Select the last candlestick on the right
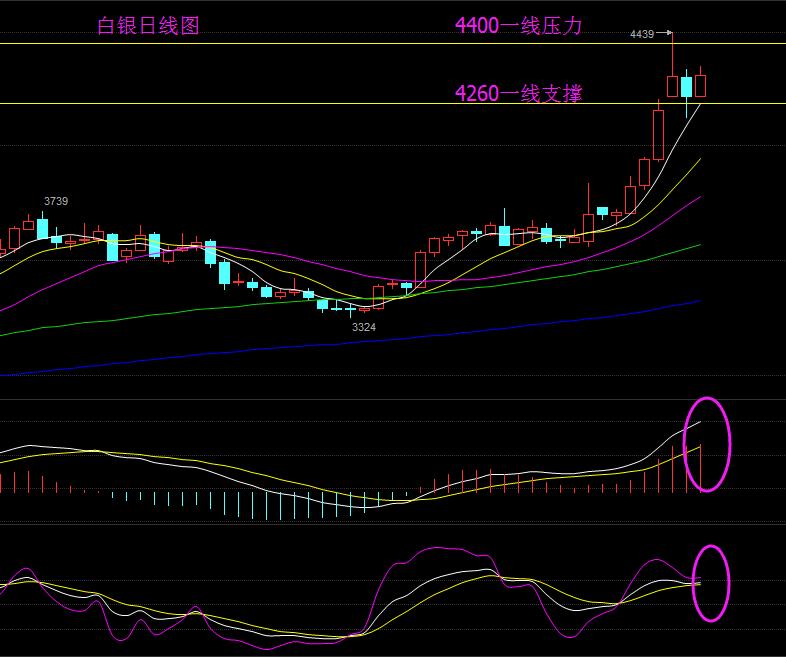The height and width of the screenshot is (657, 786). pyautogui.click(x=700, y=85)
